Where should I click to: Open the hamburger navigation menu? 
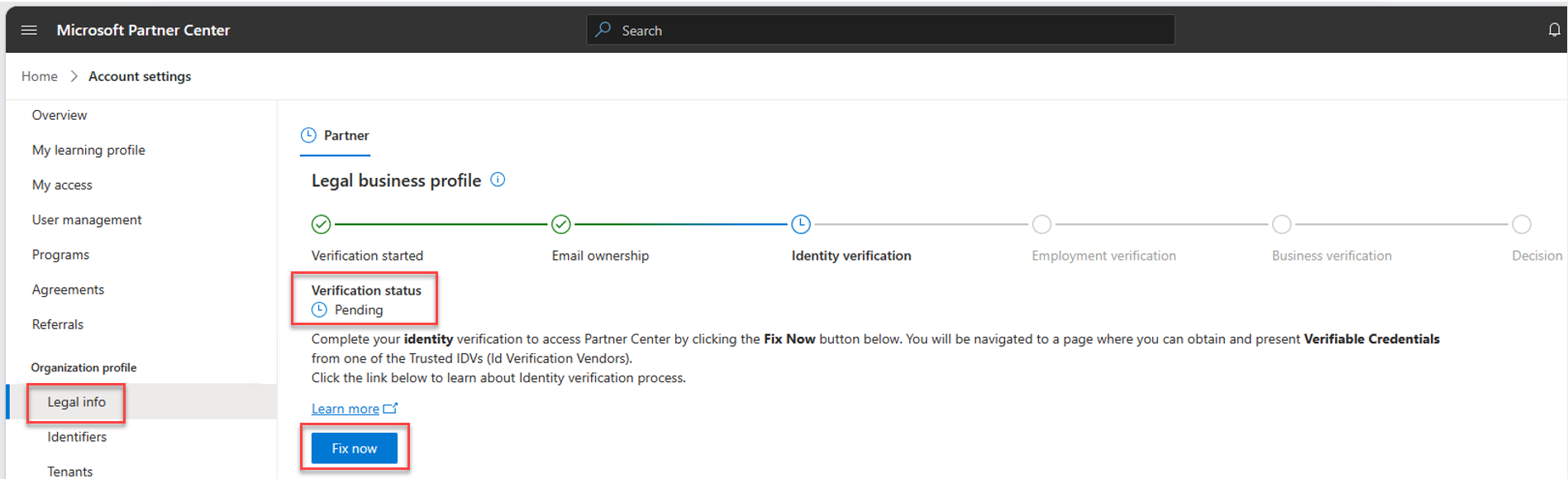[29, 30]
